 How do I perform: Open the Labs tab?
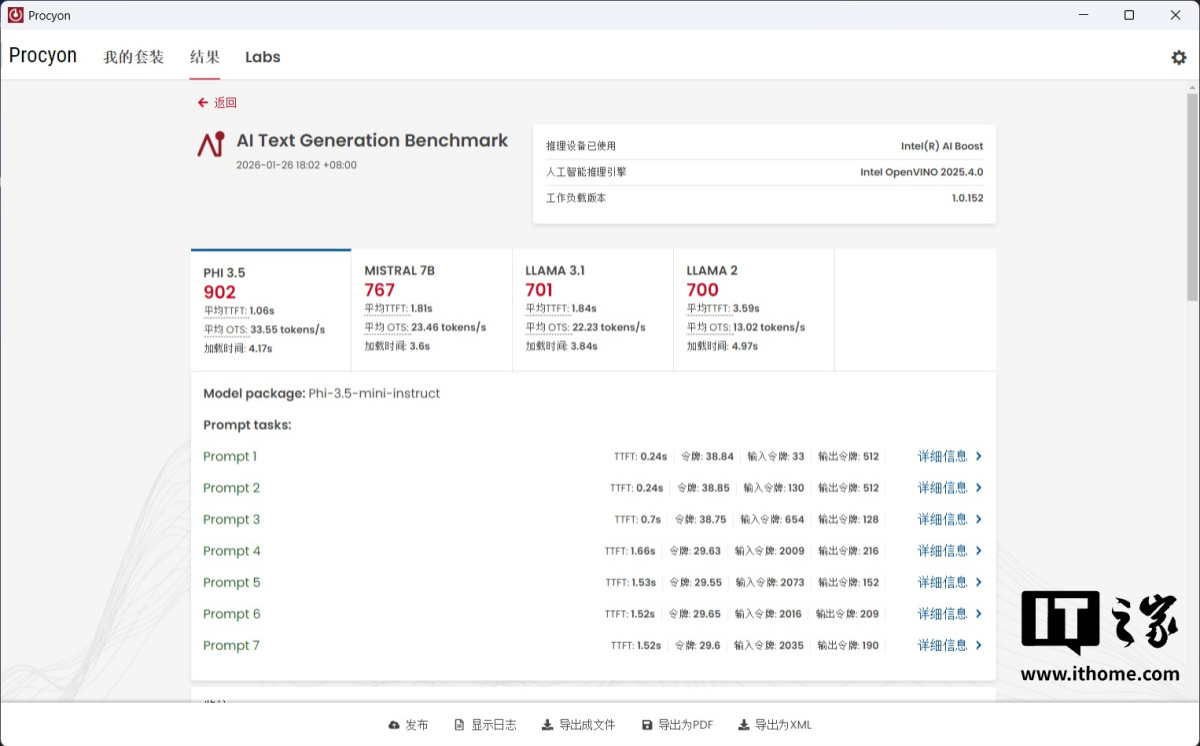pos(262,57)
